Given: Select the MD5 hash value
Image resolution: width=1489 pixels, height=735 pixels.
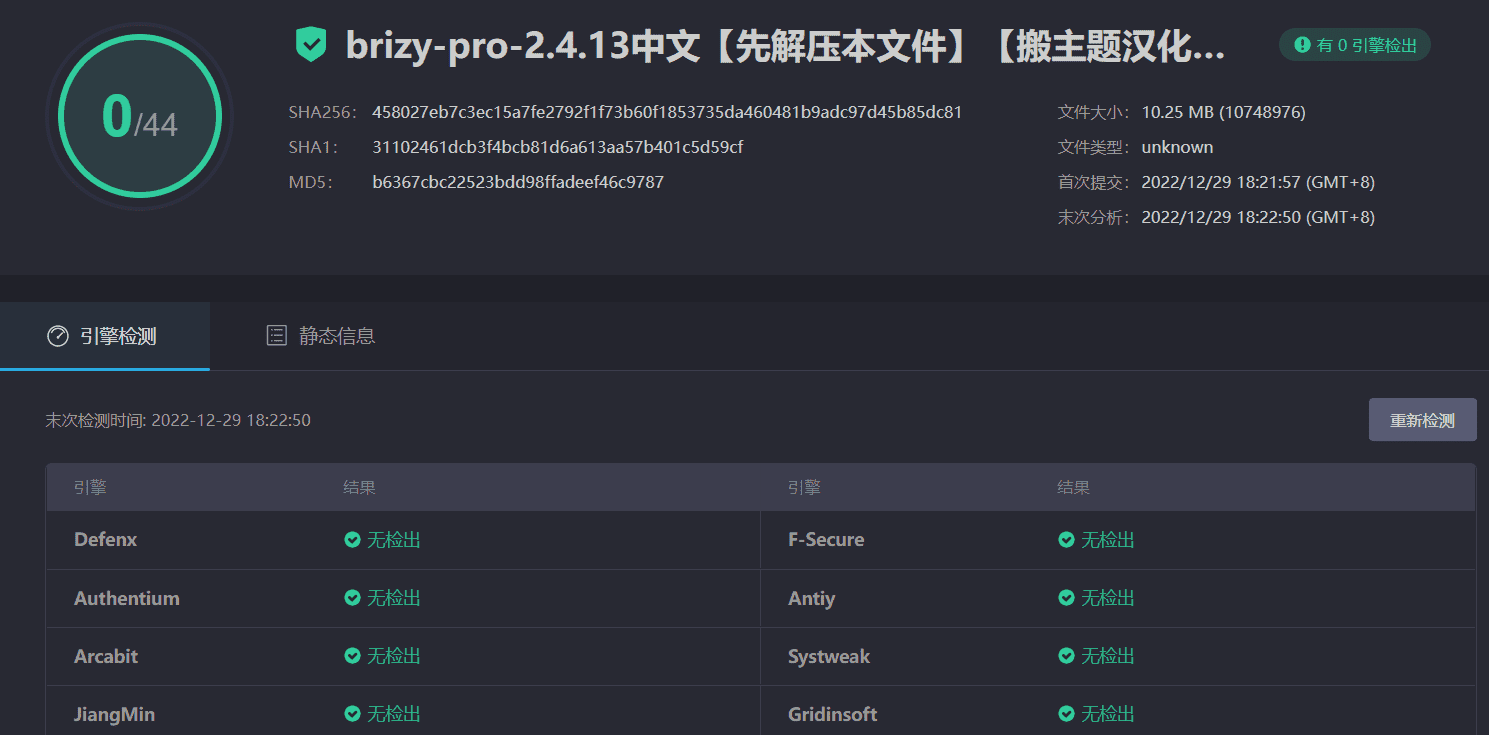Looking at the screenshot, I should coord(518,182).
